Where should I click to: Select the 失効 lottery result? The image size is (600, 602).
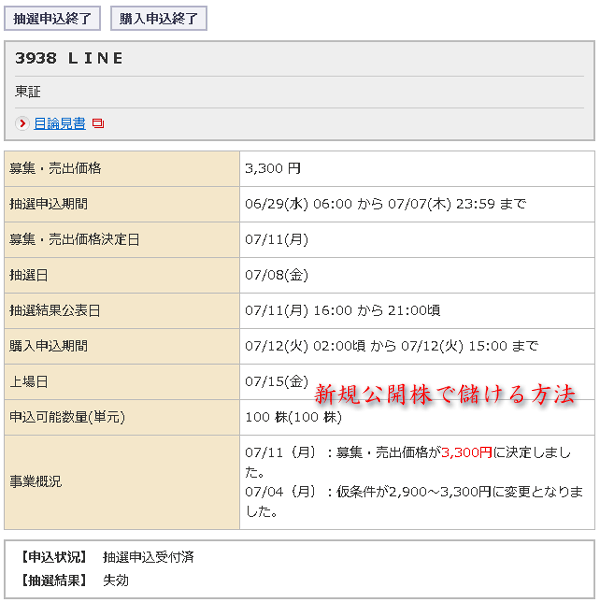(116, 580)
